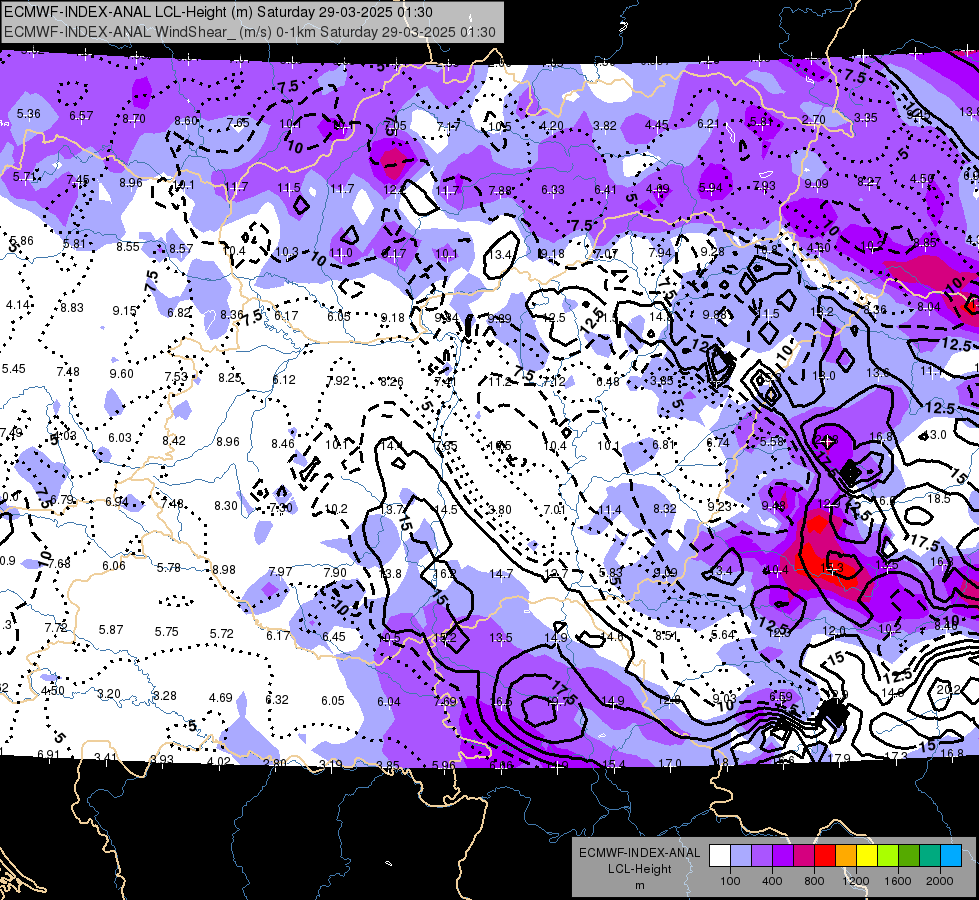979x900 pixels.
Task: Click the grid value 8.70
Action: pos(134,119)
